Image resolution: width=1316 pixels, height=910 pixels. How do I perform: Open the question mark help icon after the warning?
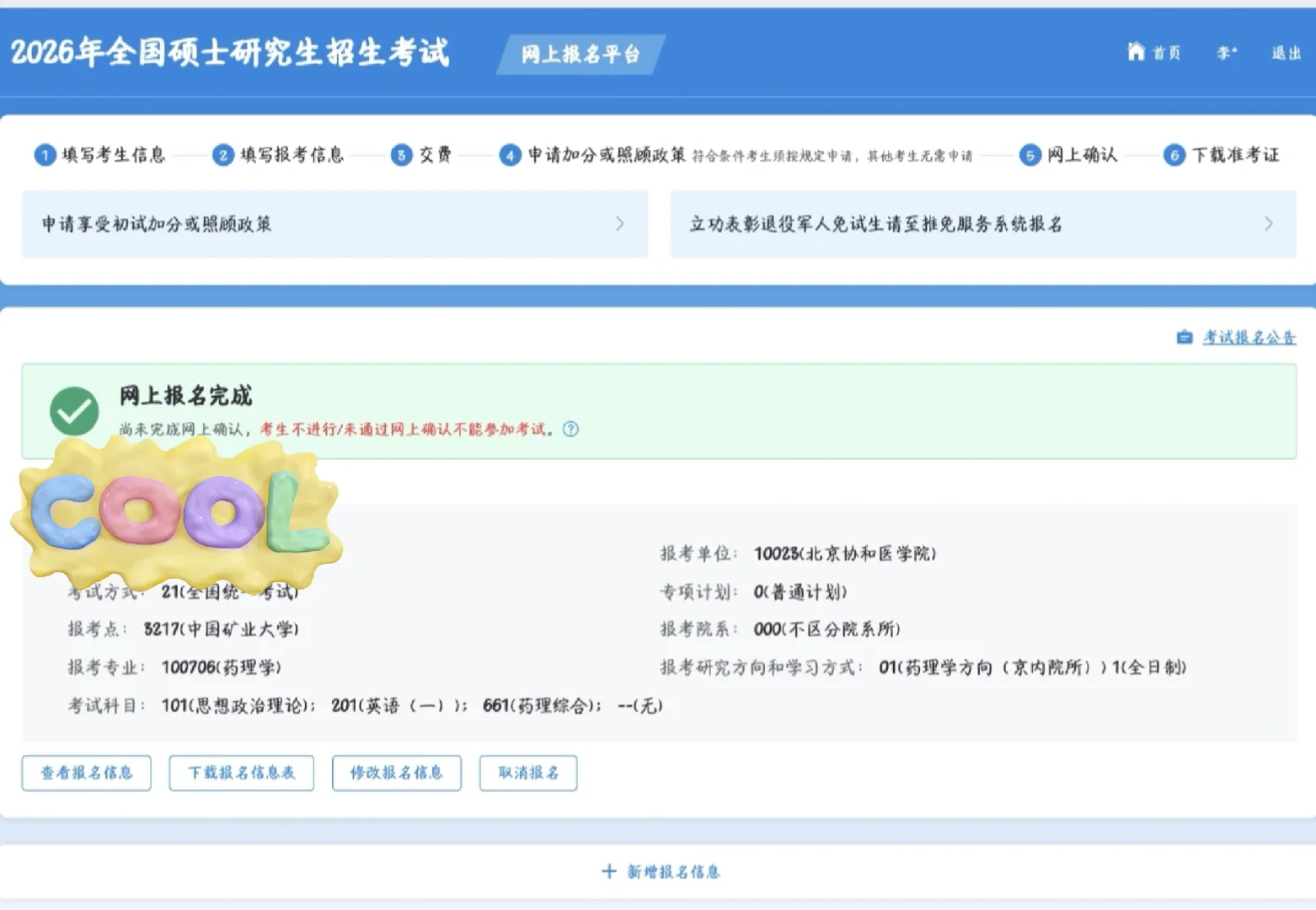(x=570, y=430)
